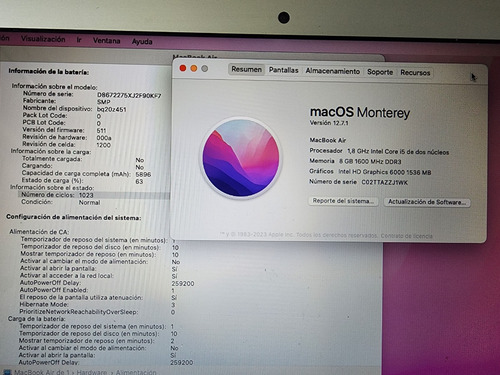Click the macOS Monterey title text
The width and height of the screenshot is (500, 375).
point(360,112)
